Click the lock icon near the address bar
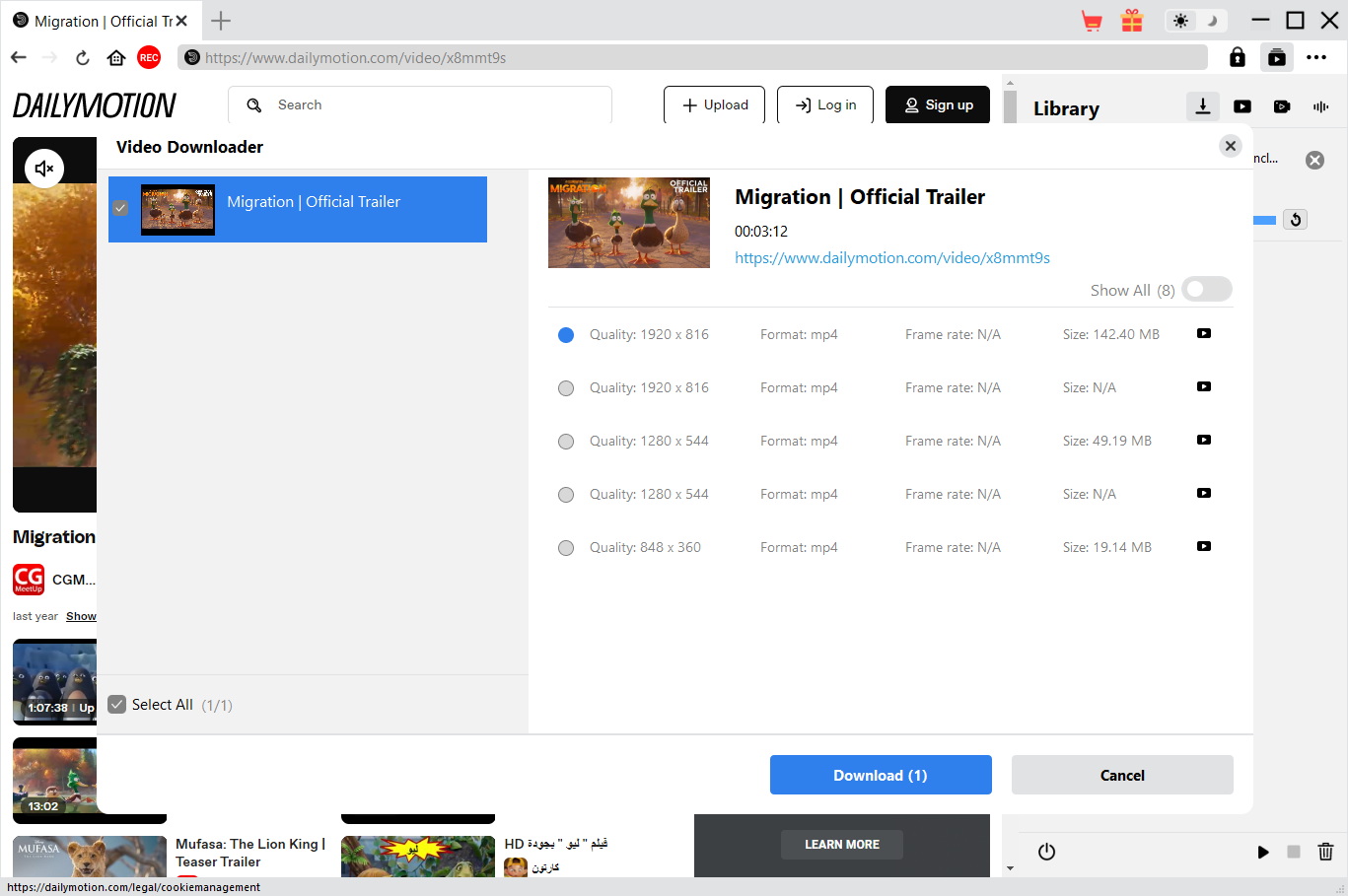Screen dimensions: 1348x896 click(x=1238, y=57)
